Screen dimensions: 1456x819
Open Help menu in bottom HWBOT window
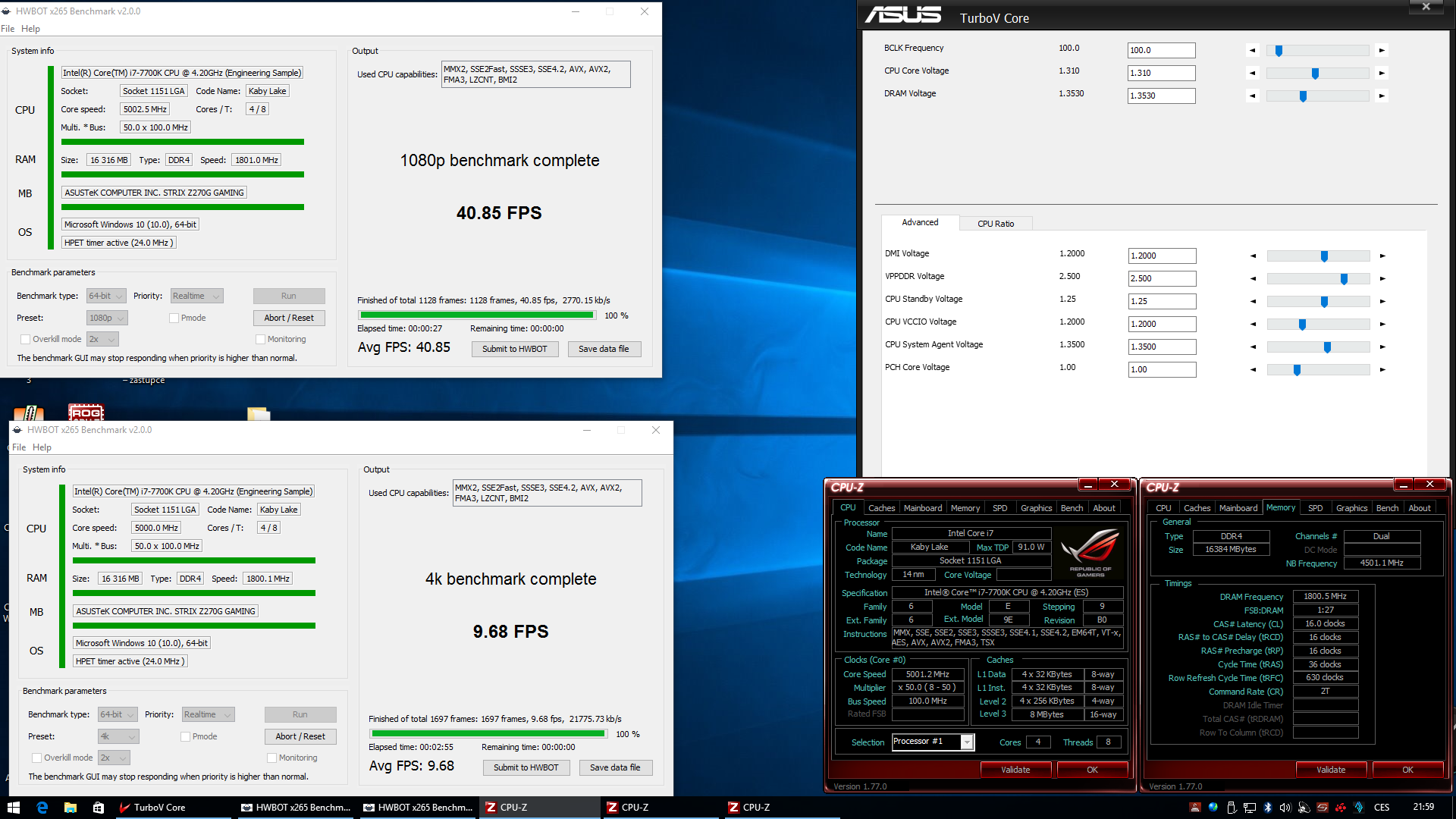42,447
